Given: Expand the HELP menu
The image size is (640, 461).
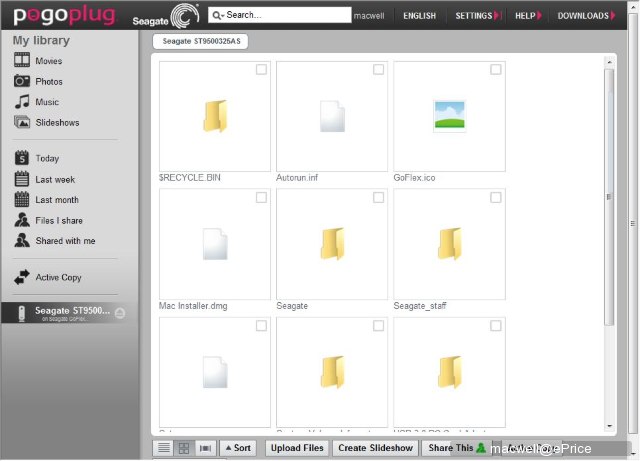Looking at the screenshot, I should pyautogui.click(x=528, y=16).
